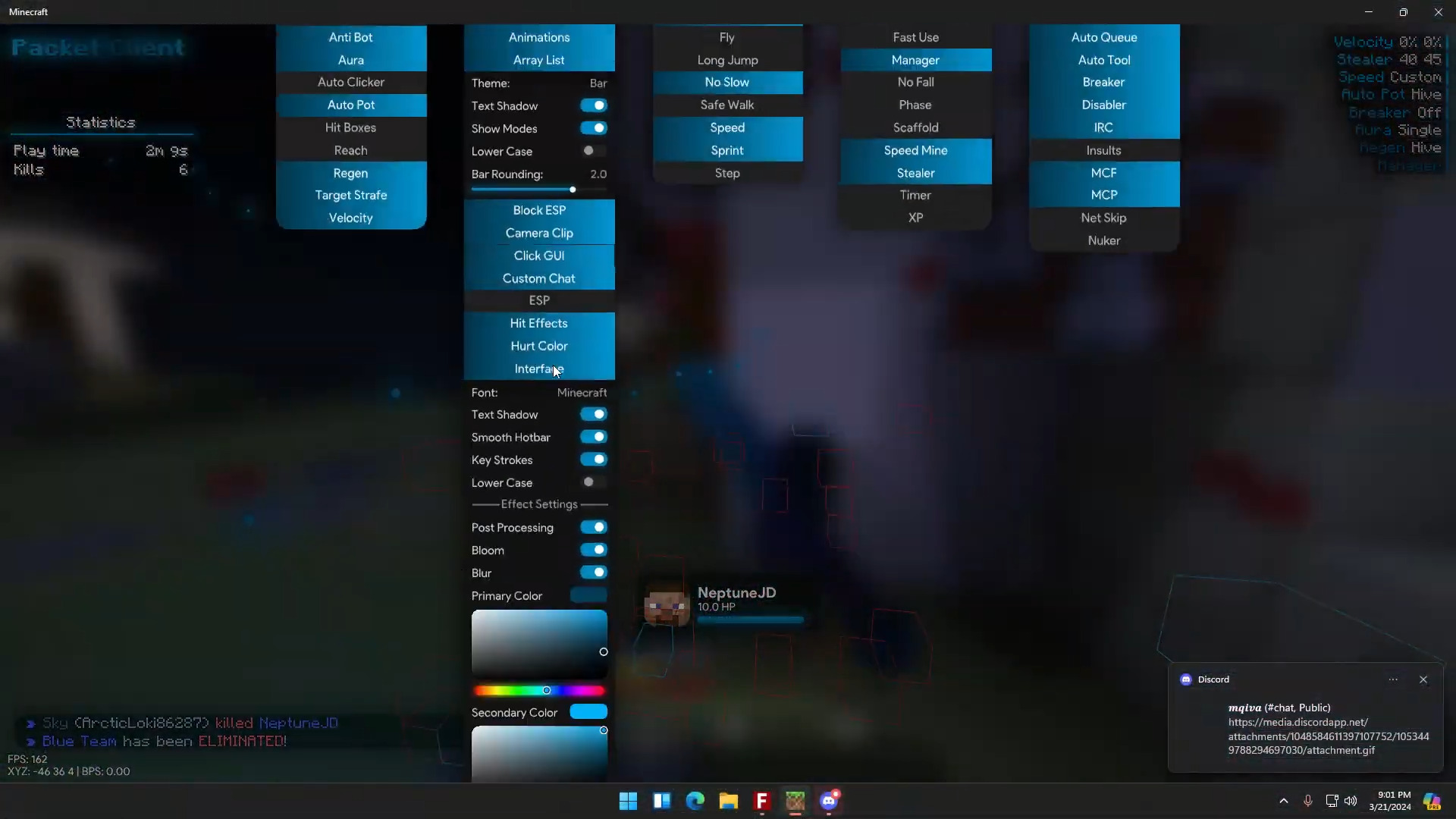This screenshot has height=819, width=1456.
Task: Click the Secondary Color swatch
Action: coord(588,711)
